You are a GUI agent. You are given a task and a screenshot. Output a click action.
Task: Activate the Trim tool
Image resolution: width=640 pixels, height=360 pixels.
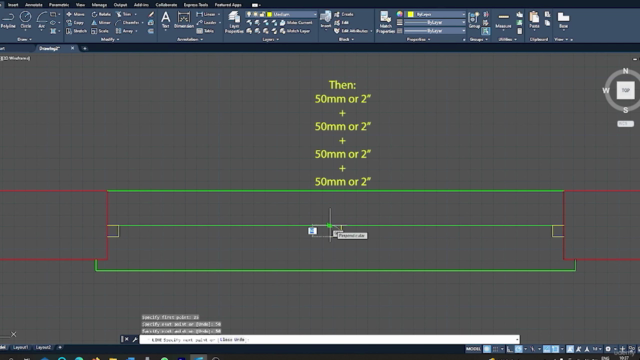click(x=124, y=14)
